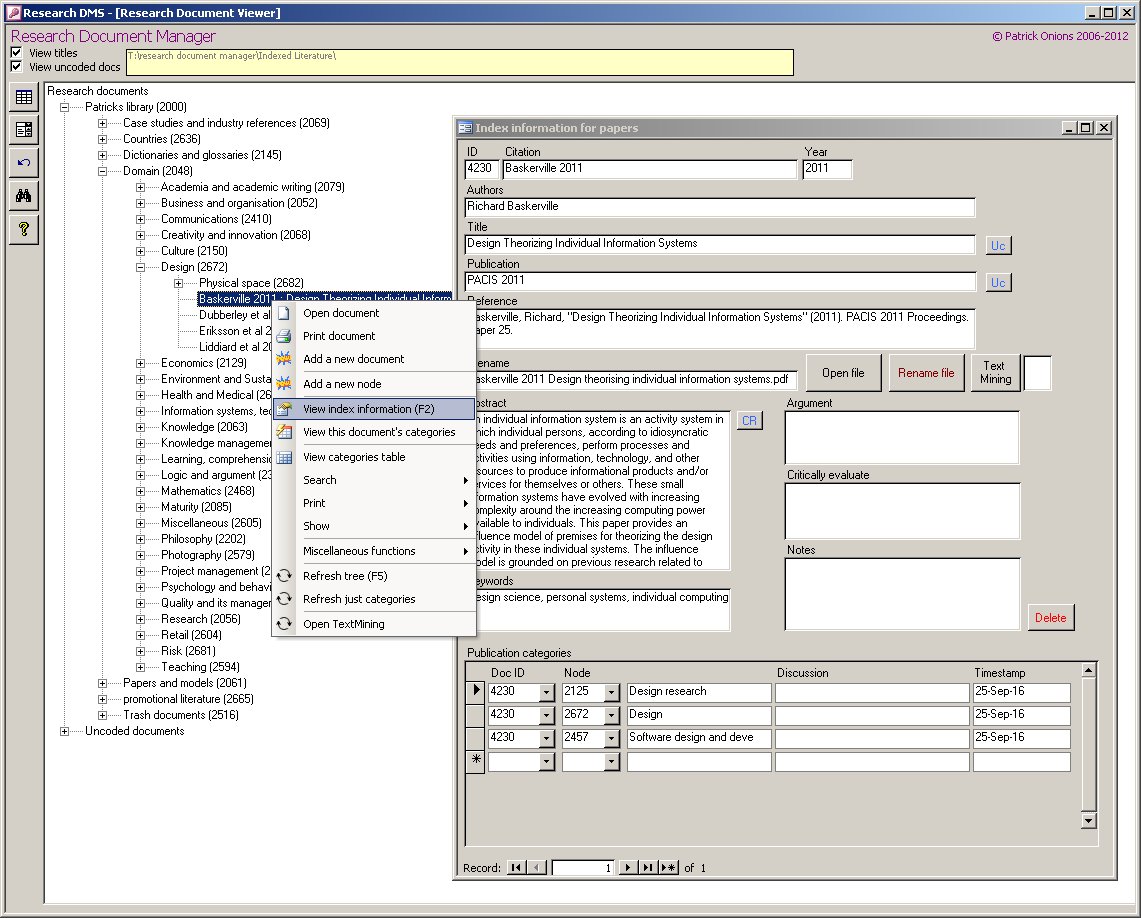The width and height of the screenshot is (1141, 918).
Task: Toggle the View titles checkbox
Action: (16, 52)
